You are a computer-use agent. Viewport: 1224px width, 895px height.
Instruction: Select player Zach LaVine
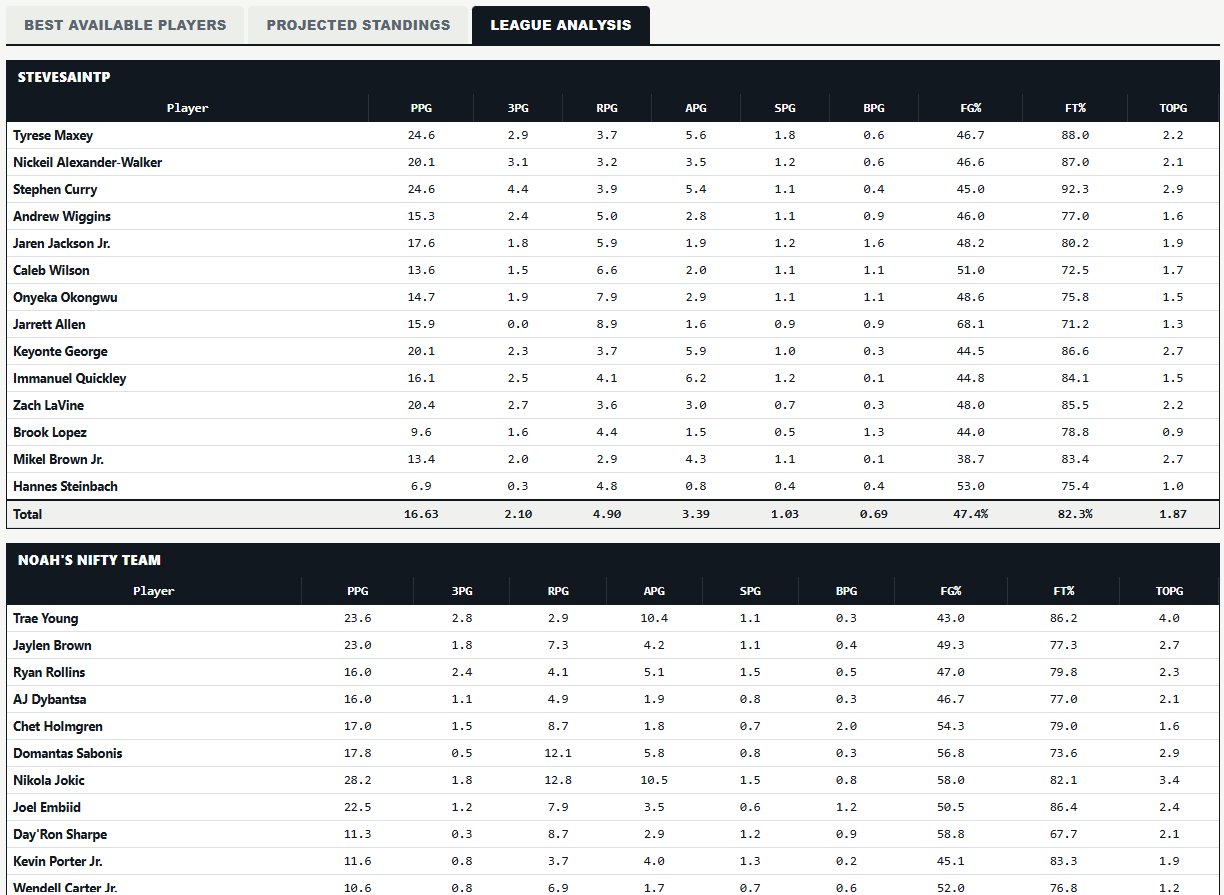pos(48,405)
